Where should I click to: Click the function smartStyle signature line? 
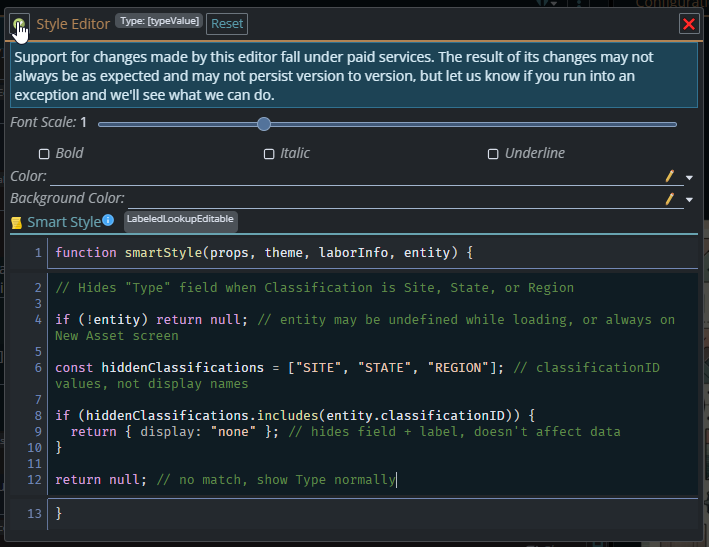pyautogui.click(x=264, y=253)
